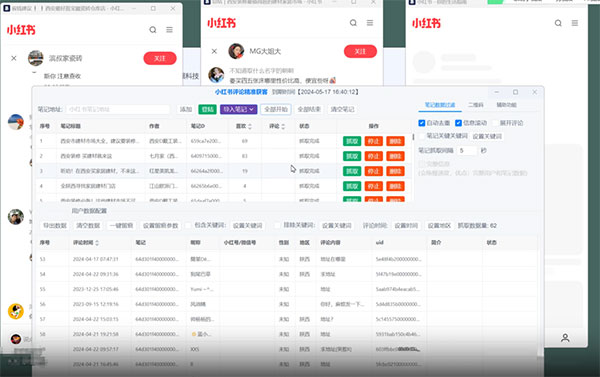Click 停止 for note row 1
Viewport: 600px width, 377px height.
point(373,141)
